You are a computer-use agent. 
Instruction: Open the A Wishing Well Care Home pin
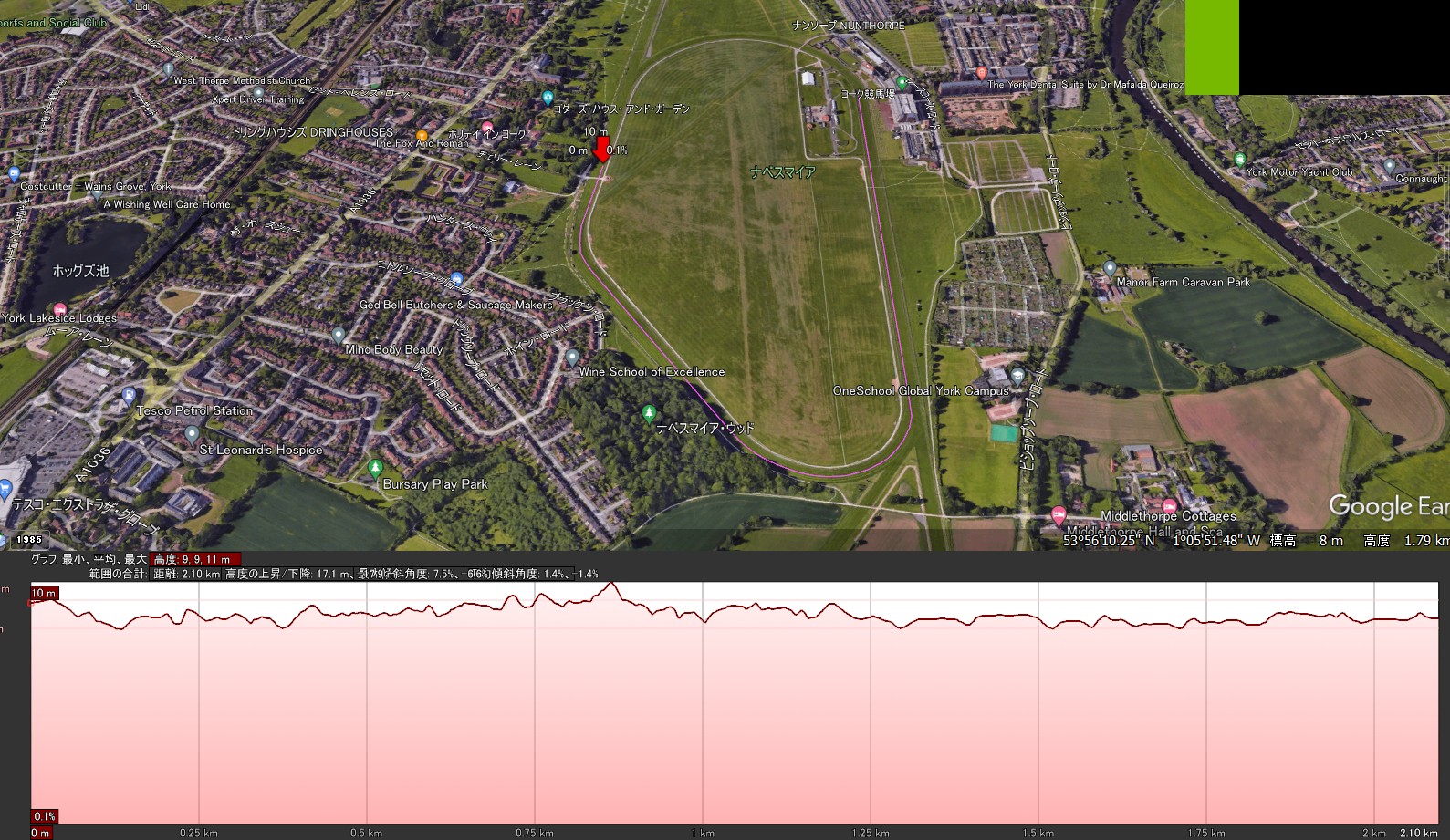(x=97, y=193)
